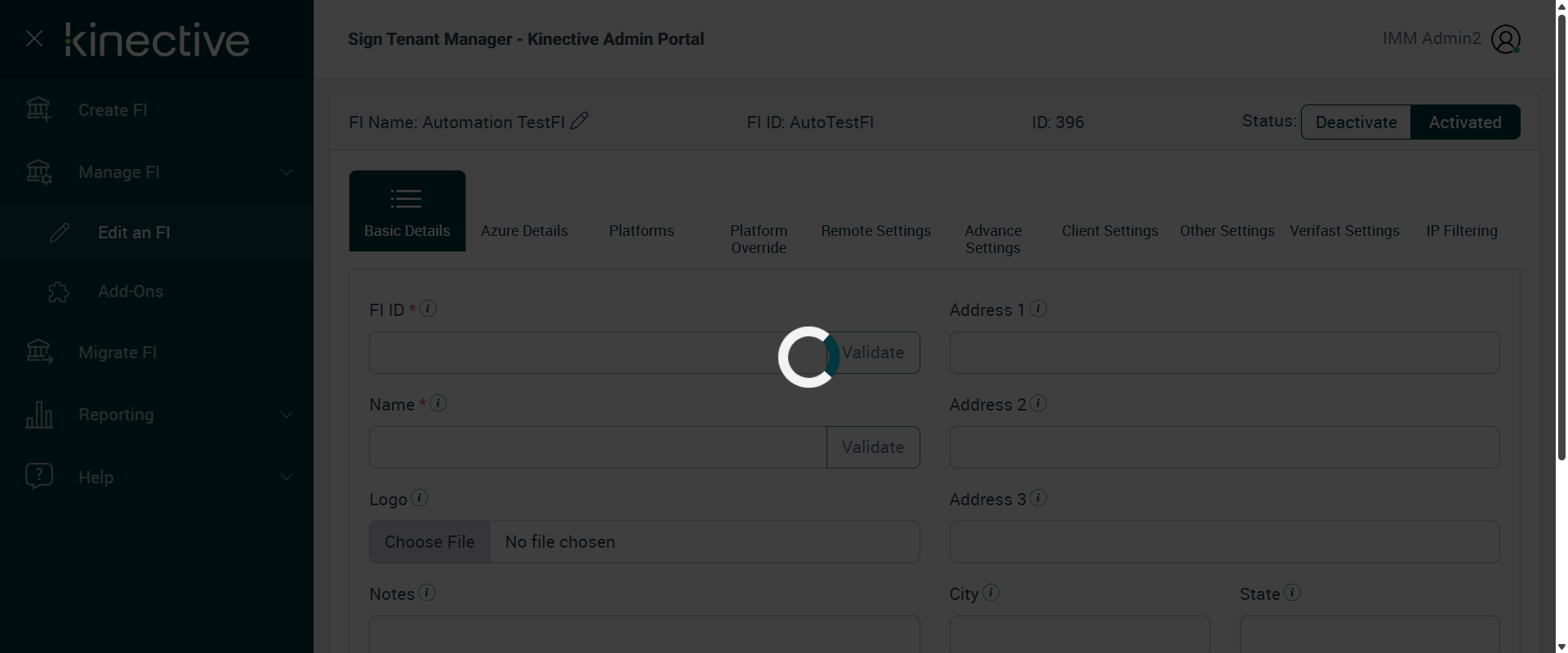The image size is (1568, 653).
Task: Click the info icon next to Logo
Action: 420,498
